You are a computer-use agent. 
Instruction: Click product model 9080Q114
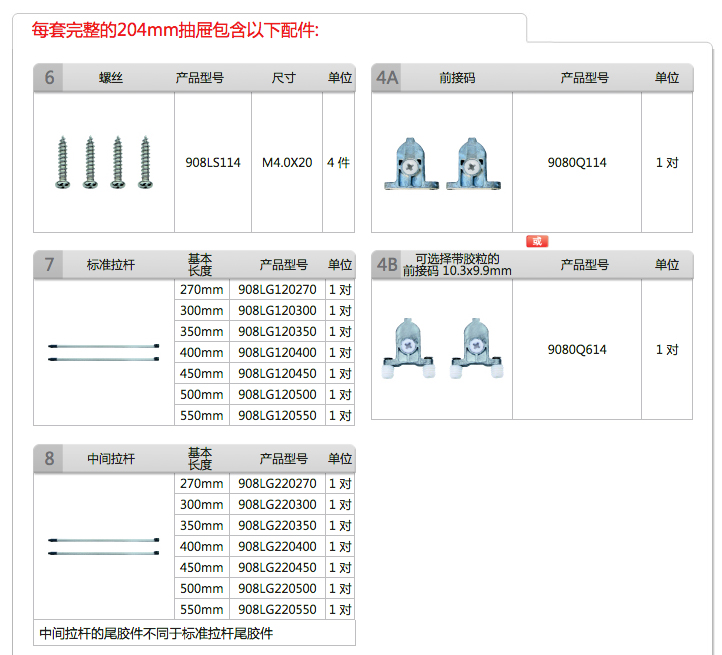point(577,163)
